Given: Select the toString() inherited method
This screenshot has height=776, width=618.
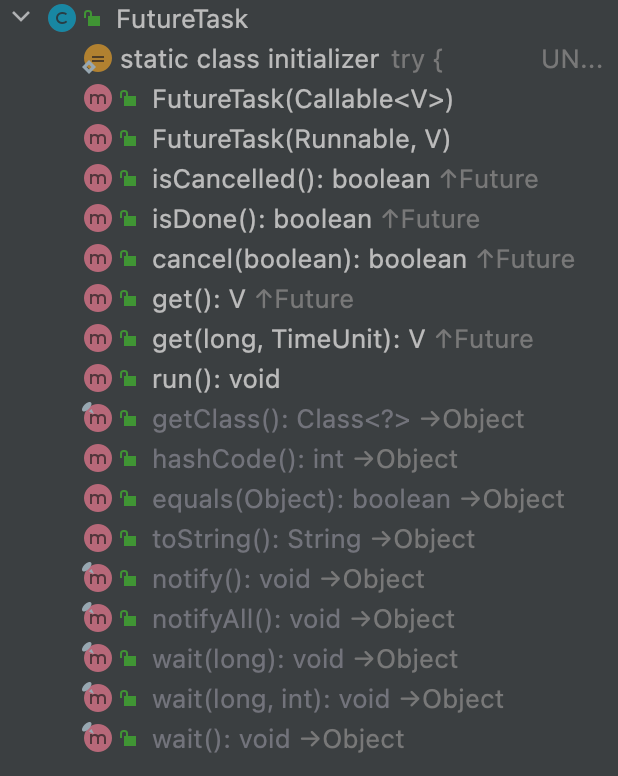Looking at the screenshot, I should 256,539.
